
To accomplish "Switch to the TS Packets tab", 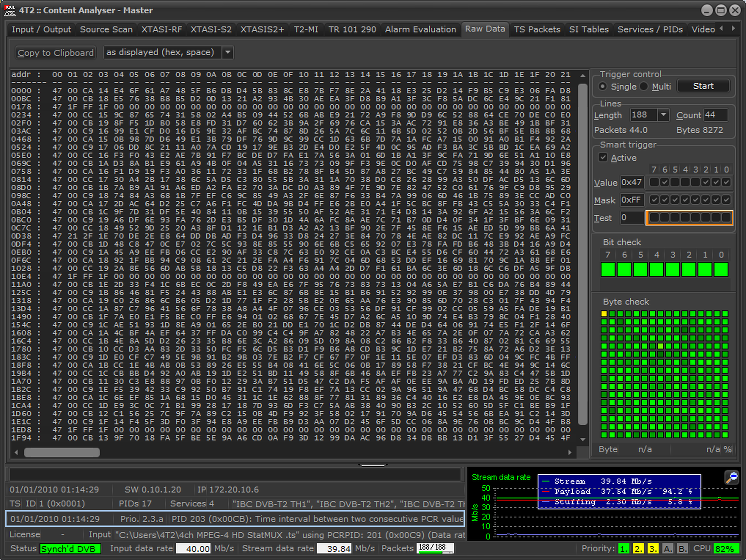I will click(x=537, y=29).
